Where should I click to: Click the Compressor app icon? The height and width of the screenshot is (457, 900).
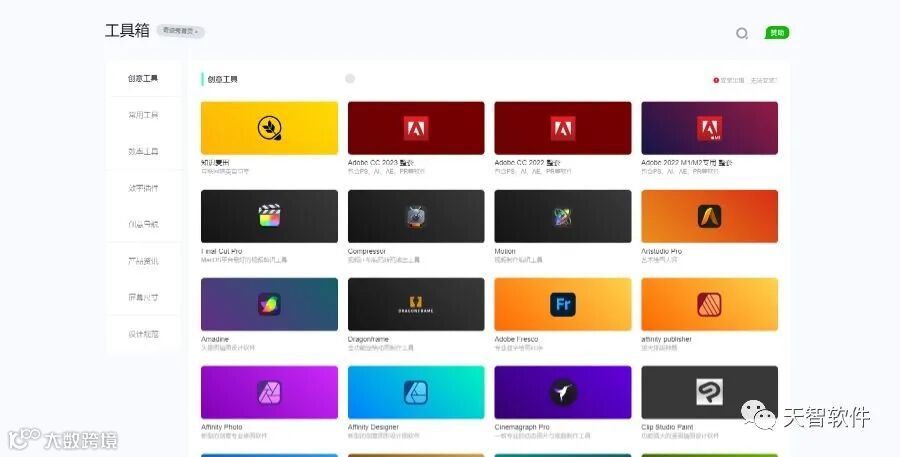tap(416, 216)
